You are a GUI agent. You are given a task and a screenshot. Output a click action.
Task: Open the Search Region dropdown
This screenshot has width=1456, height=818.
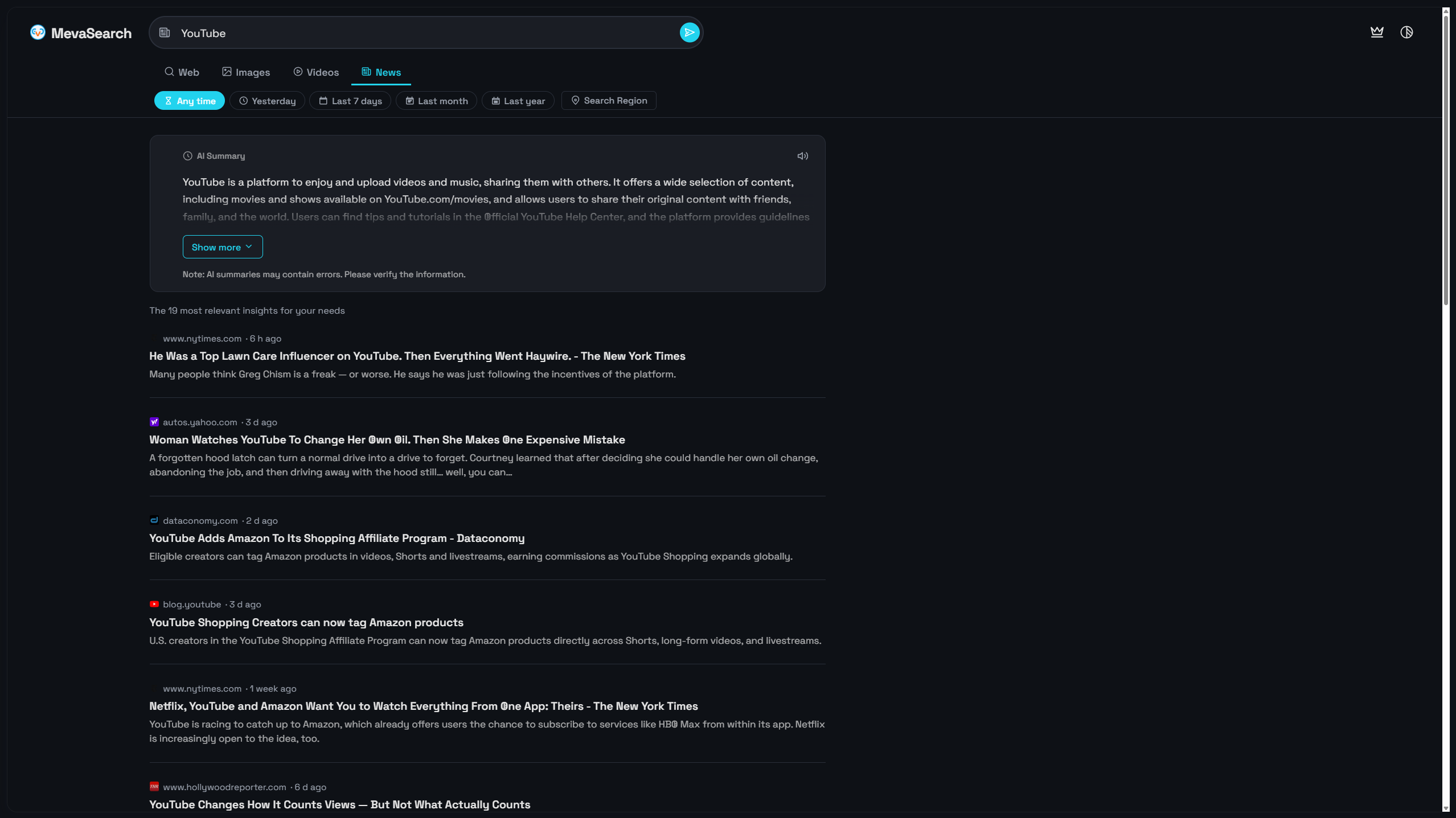pyautogui.click(x=609, y=101)
